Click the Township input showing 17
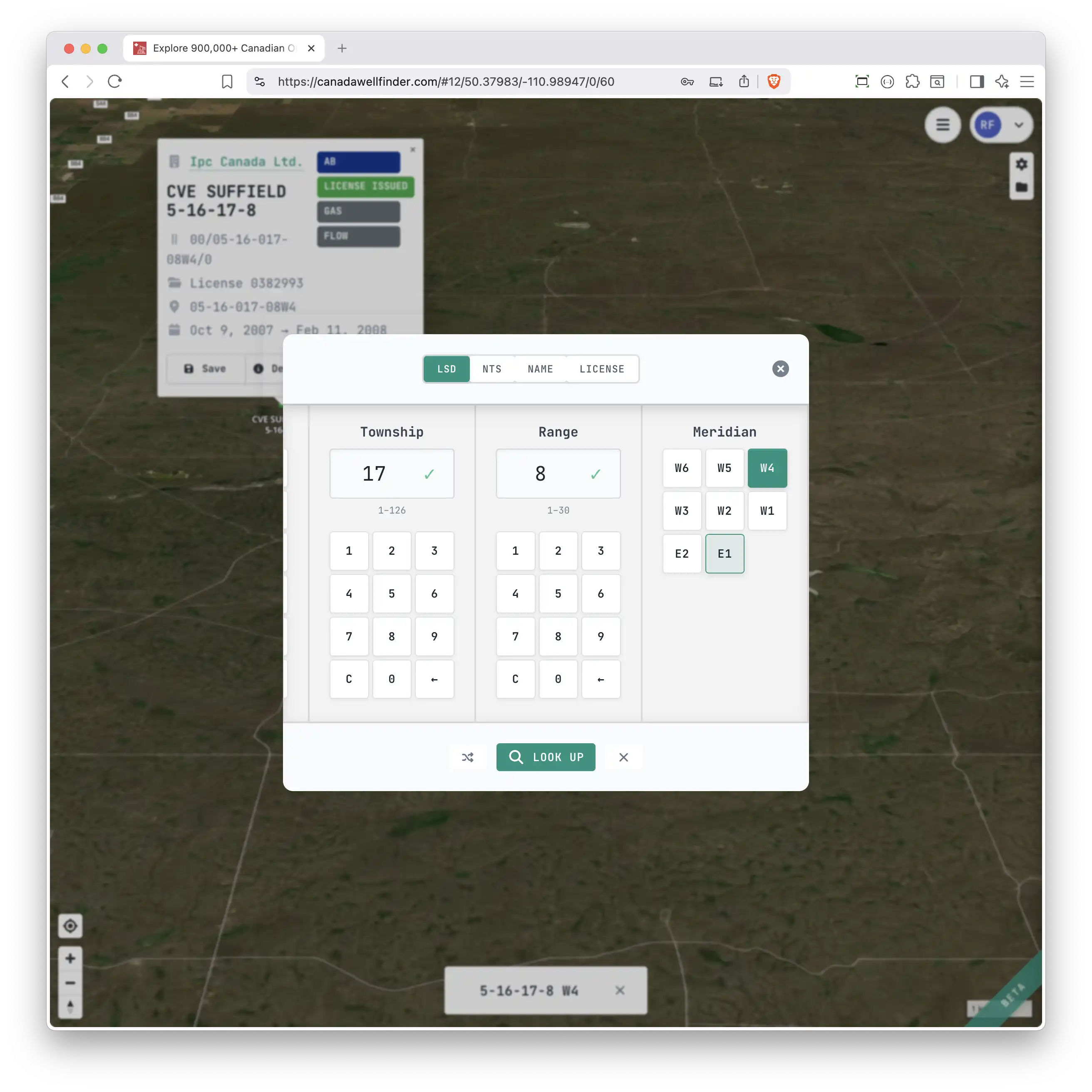The image size is (1092, 1092). coord(392,474)
